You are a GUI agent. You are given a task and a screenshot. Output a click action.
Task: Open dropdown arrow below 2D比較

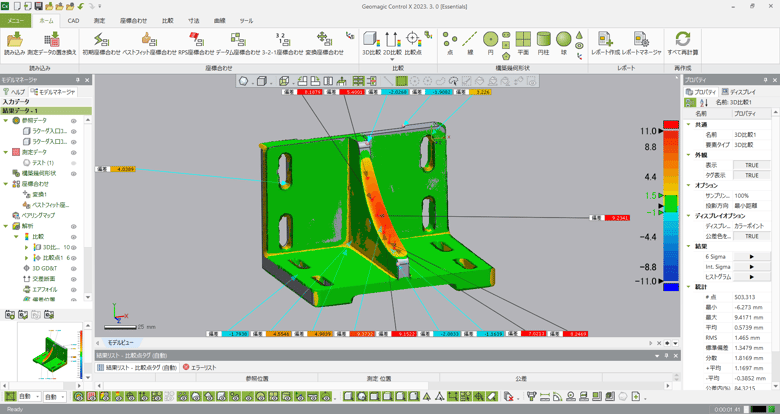[392, 59]
